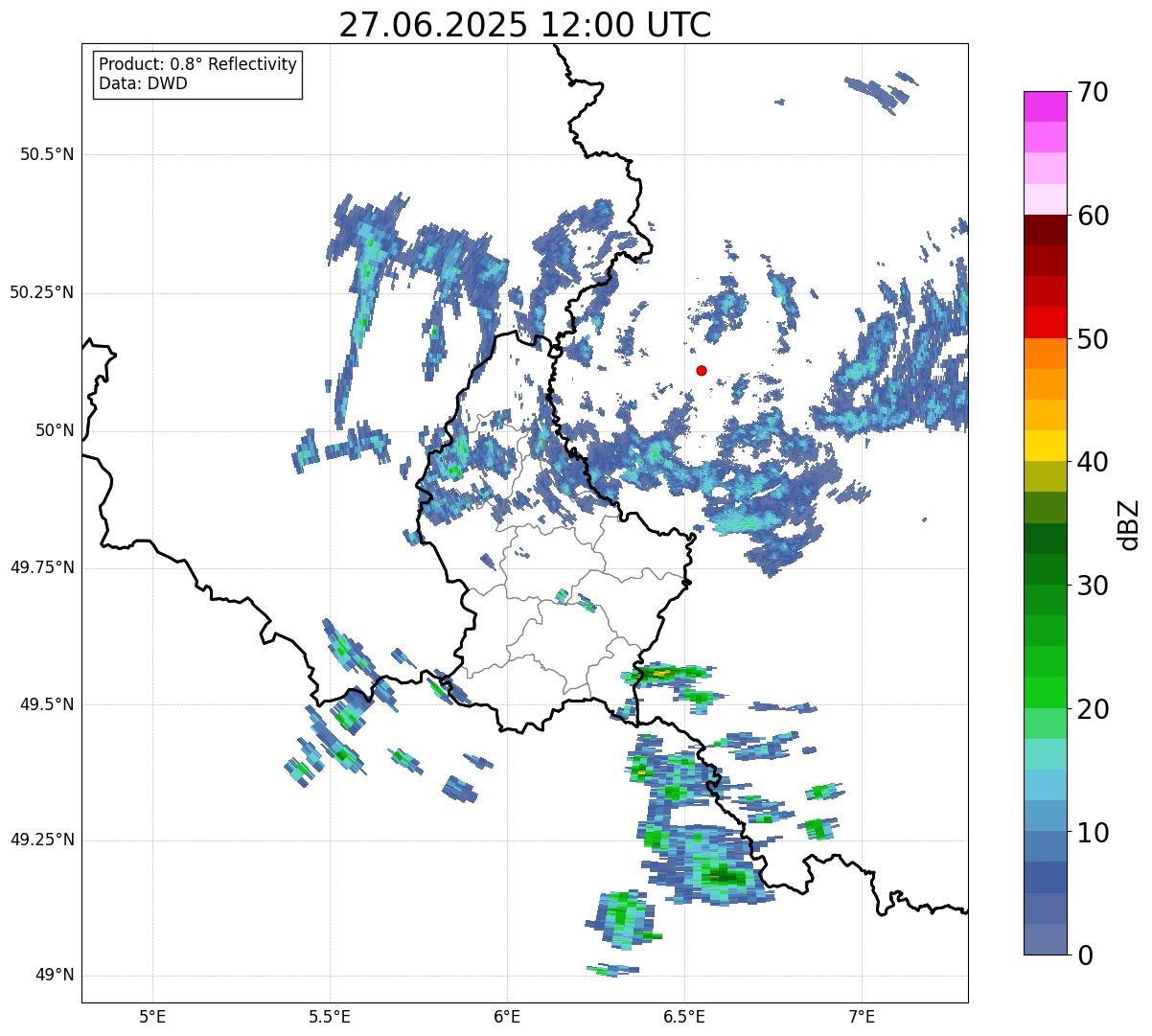Click the 49.75°N latitude label
Image resolution: width=1152 pixels, height=1036 pixels.
click(x=42, y=567)
